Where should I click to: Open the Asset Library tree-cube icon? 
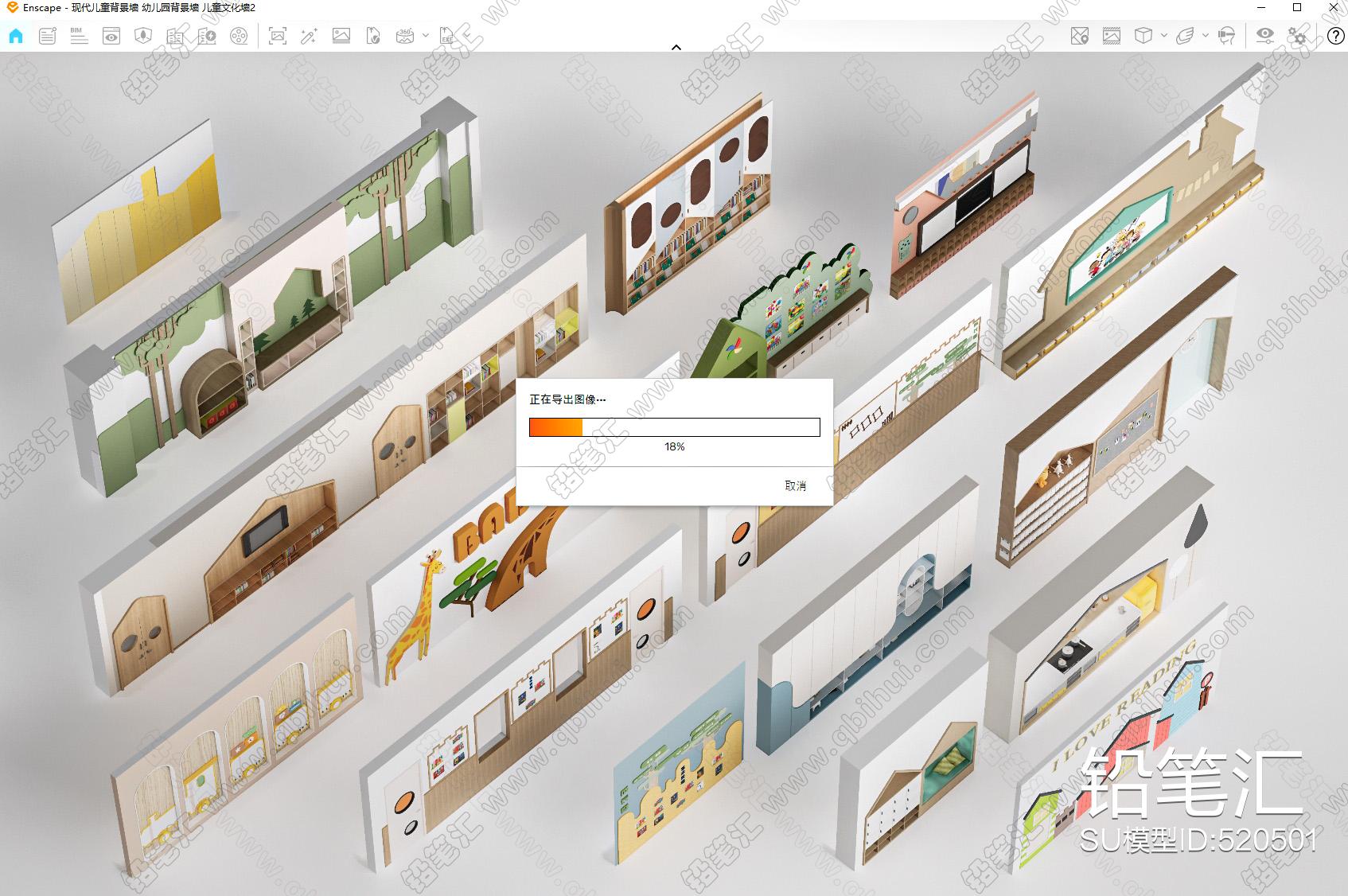(143, 36)
